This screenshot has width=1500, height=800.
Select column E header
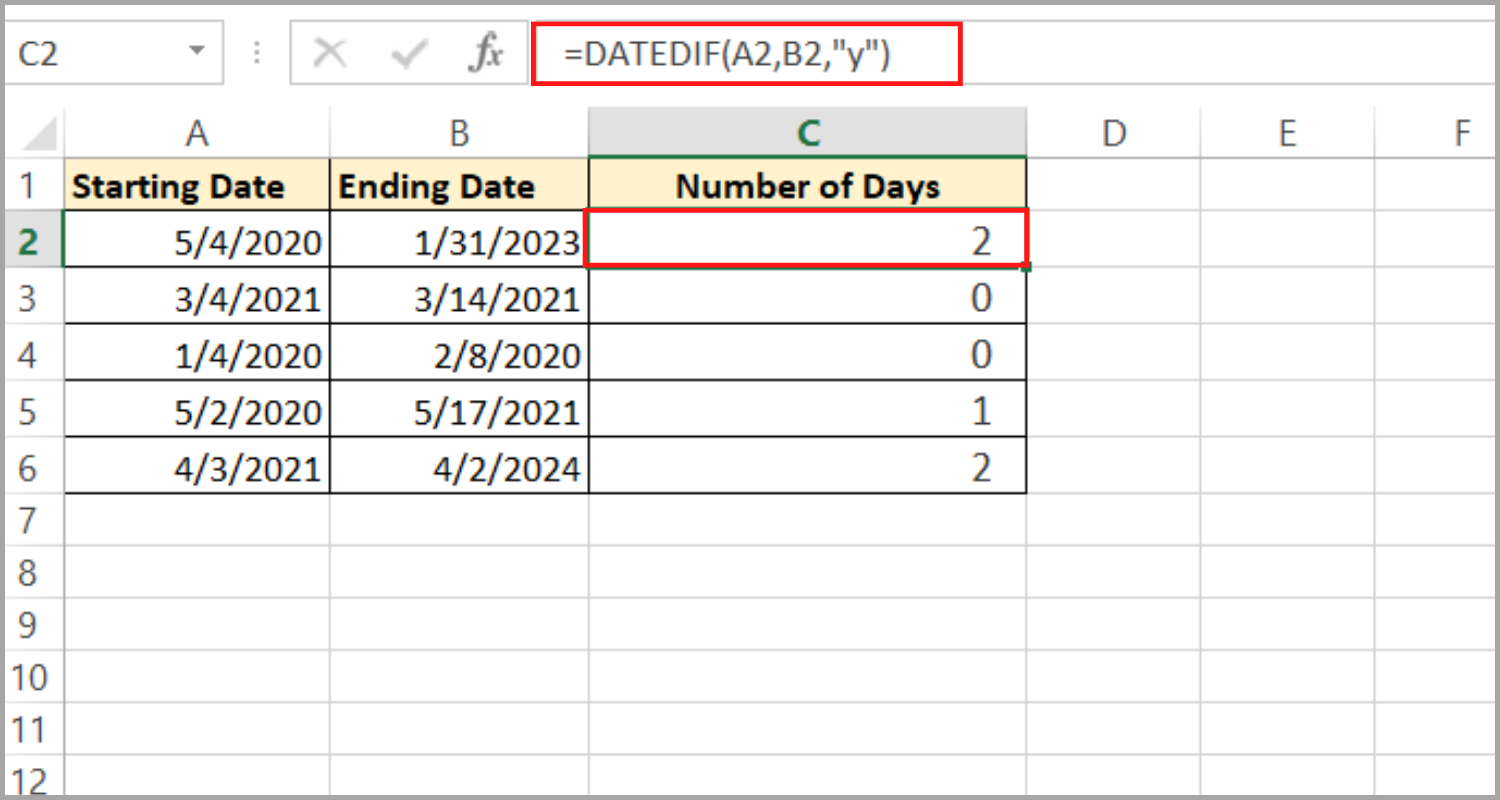tap(1287, 133)
